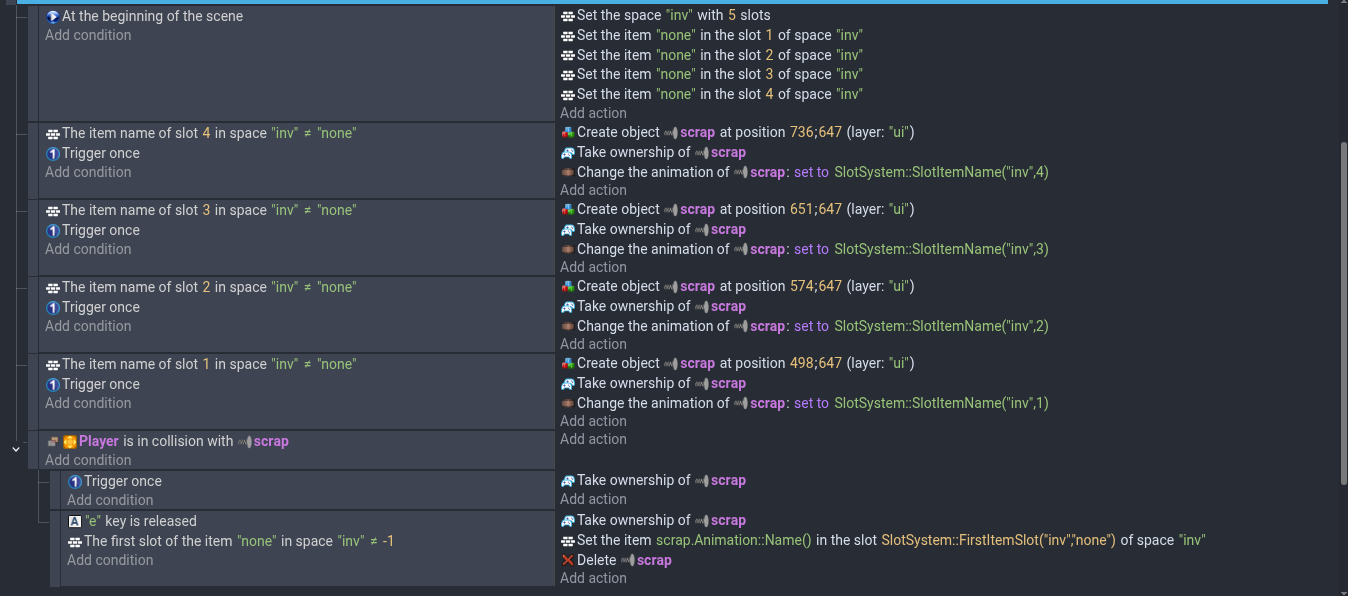Select the position value 574;647
This screenshot has width=1348, height=596.
point(816,286)
